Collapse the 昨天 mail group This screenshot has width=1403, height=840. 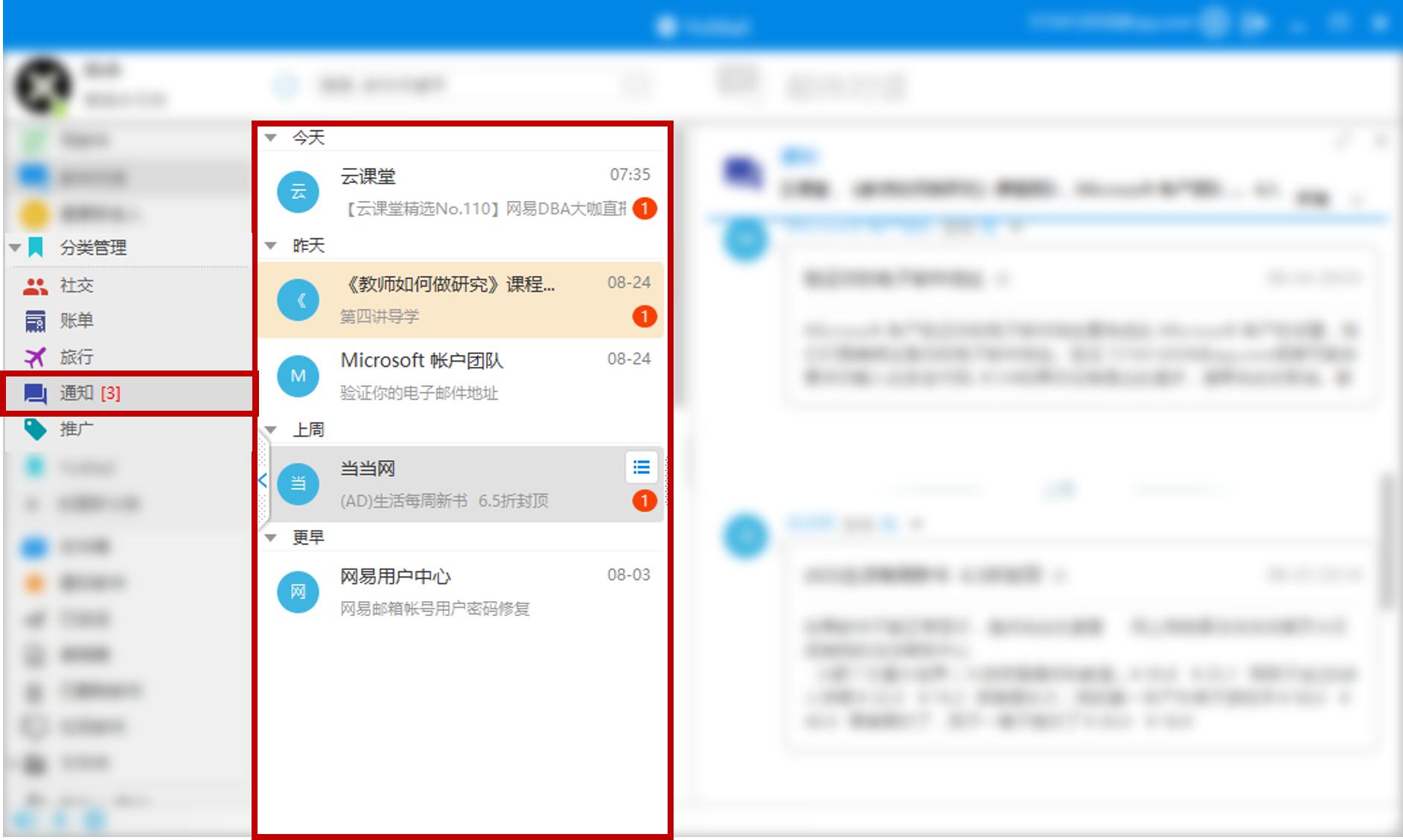271,246
